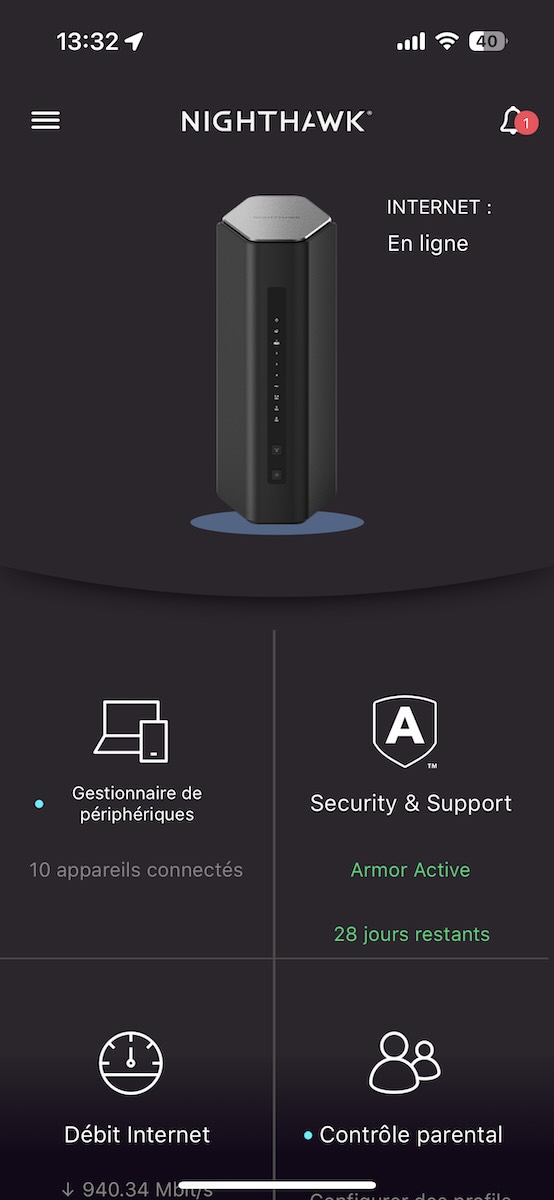This screenshot has width=554, height=1200.
Task: View 10 appareils connectés
Action: pos(136,870)
